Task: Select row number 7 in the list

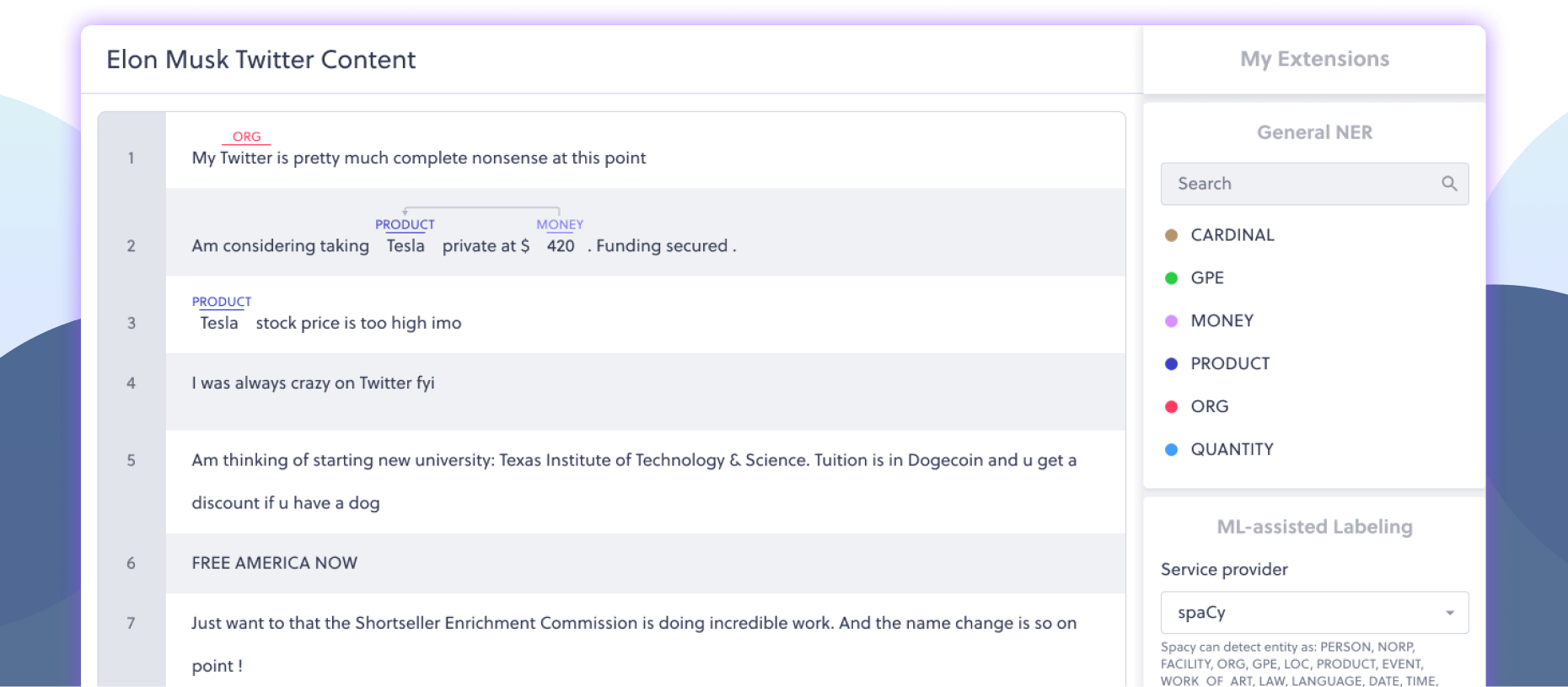Action: (x=132, y=623)
